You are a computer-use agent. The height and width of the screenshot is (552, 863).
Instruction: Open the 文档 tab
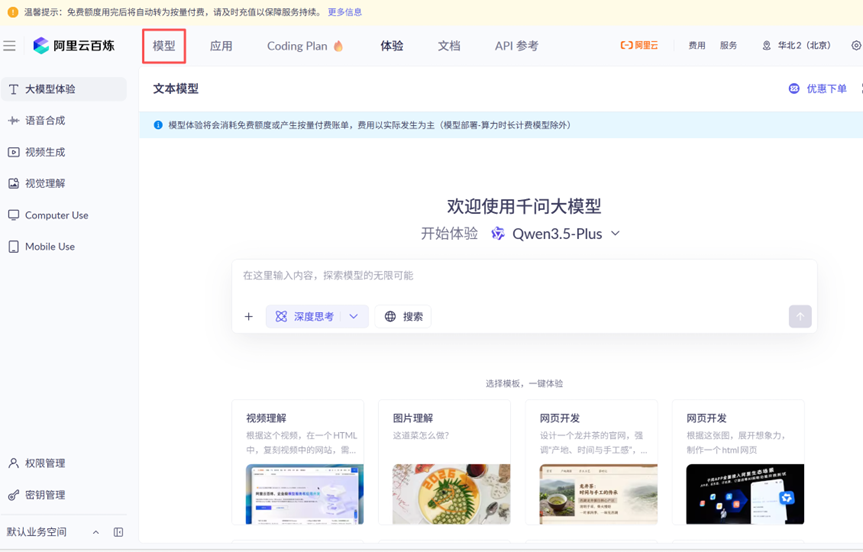pos(449,46)
